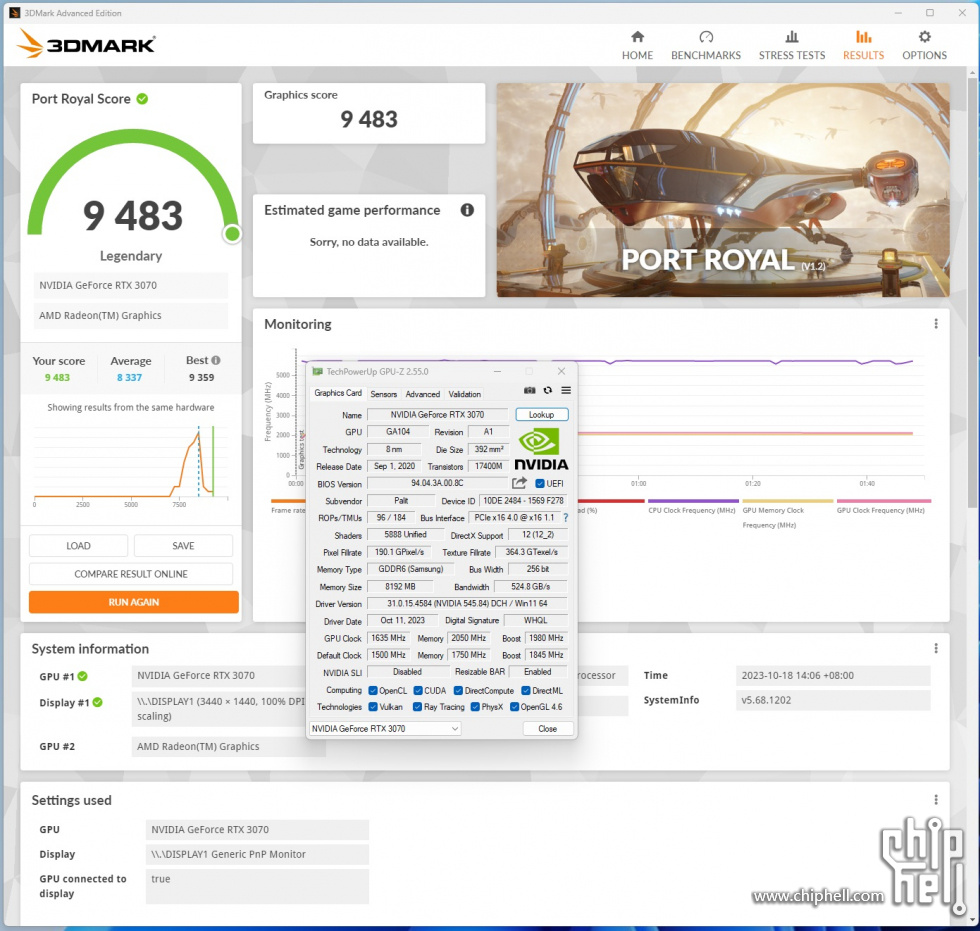Click the Best score 9 359

(201, 377)
